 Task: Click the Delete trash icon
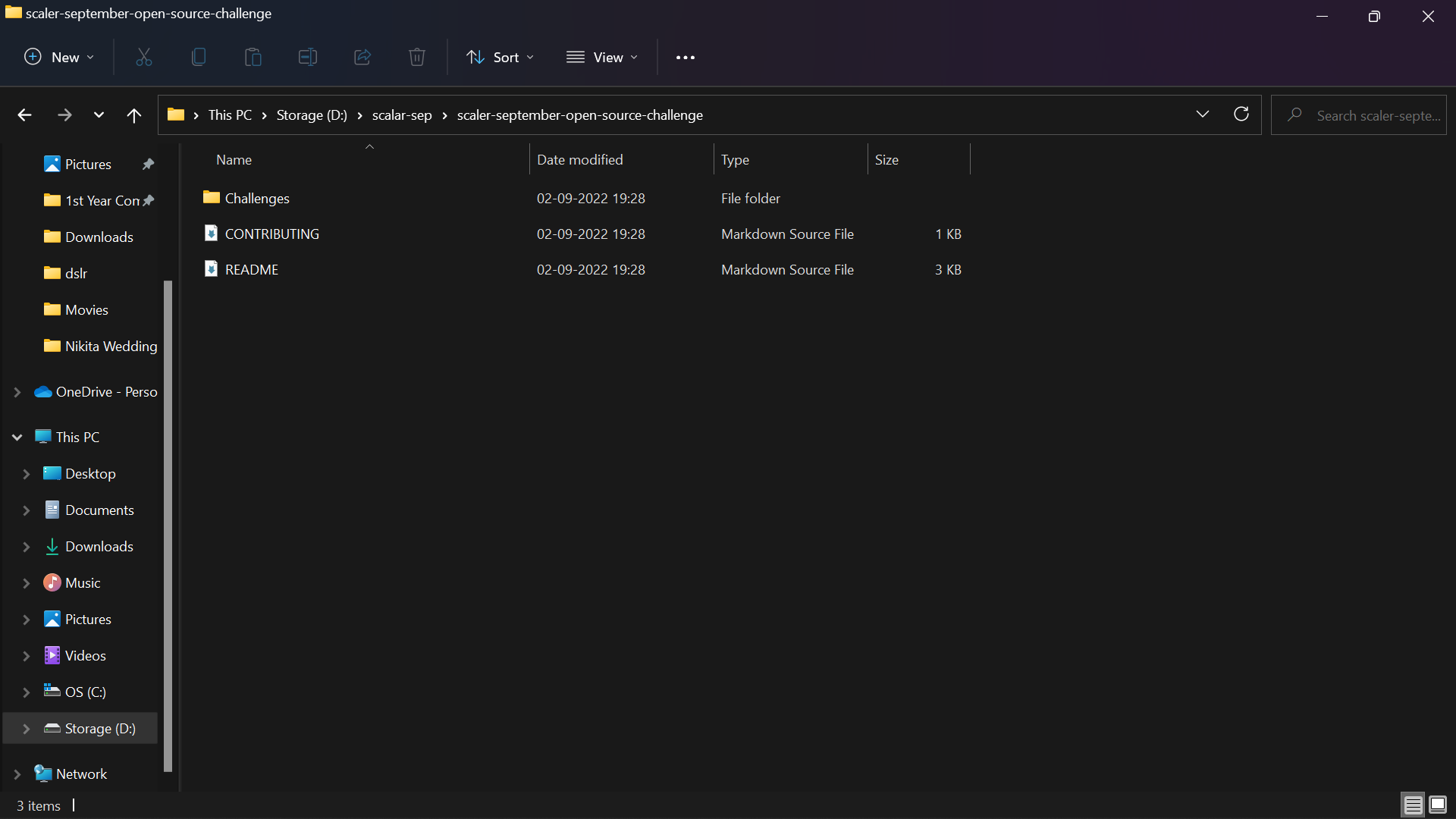click(417, 58)
